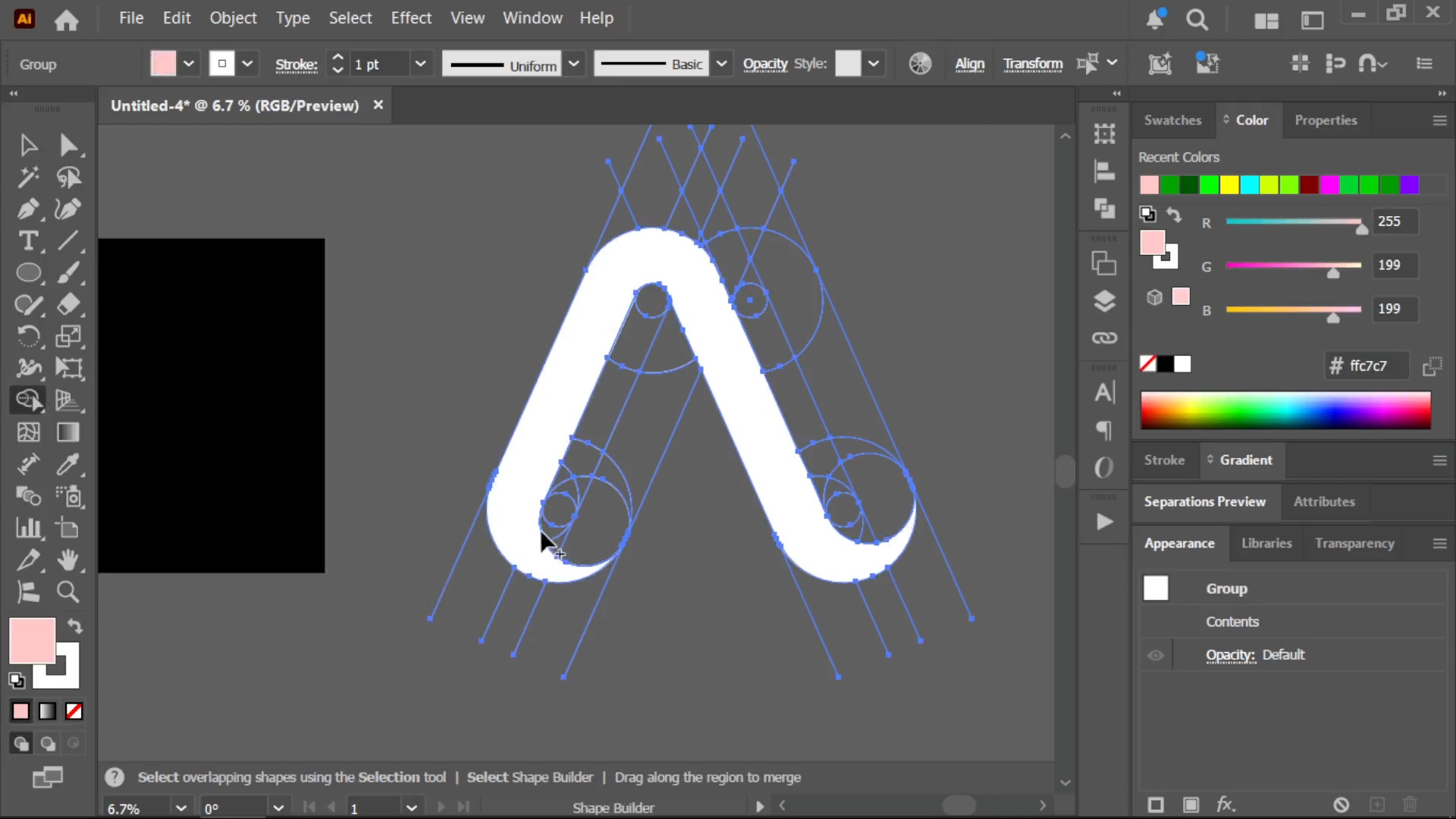Reset to default fill and stroke
Image resolution: width=1456 pixels, height=819 pixels.
pos(17,680)
